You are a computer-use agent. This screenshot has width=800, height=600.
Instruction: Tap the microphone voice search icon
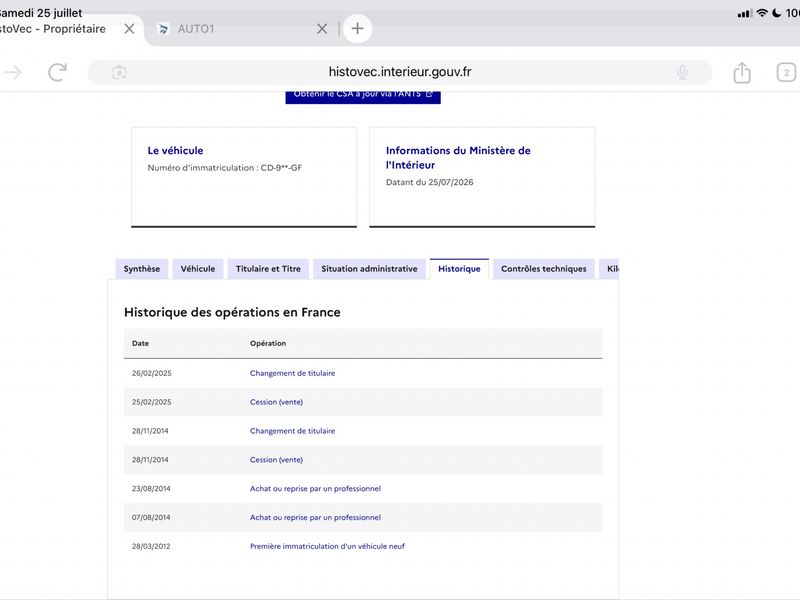point(682,72)
